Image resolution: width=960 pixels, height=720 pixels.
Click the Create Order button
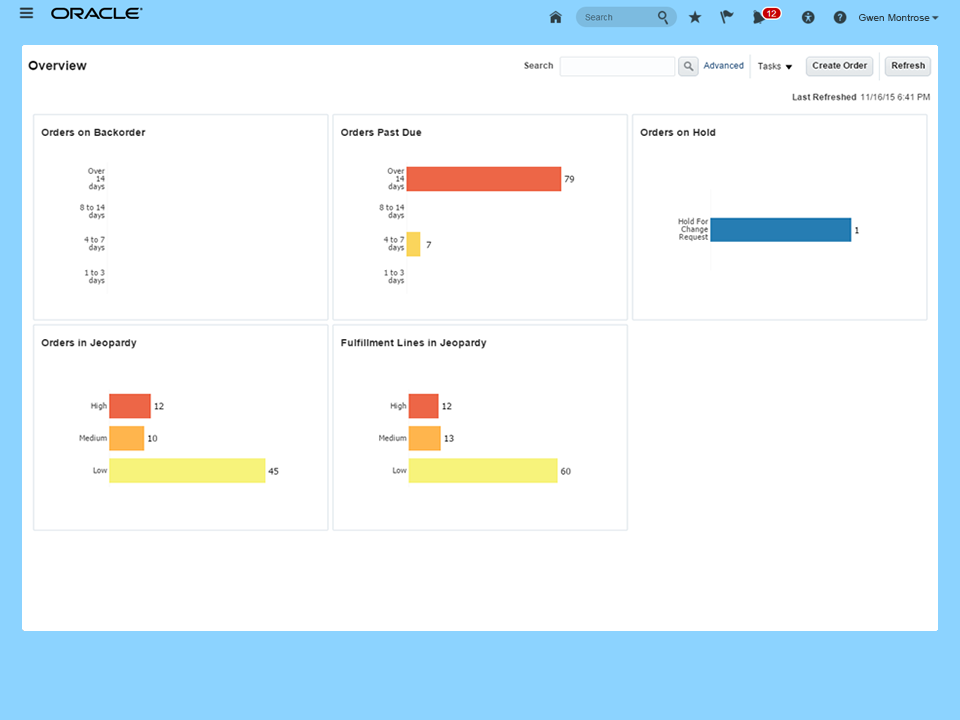click(x=839, y=66)
